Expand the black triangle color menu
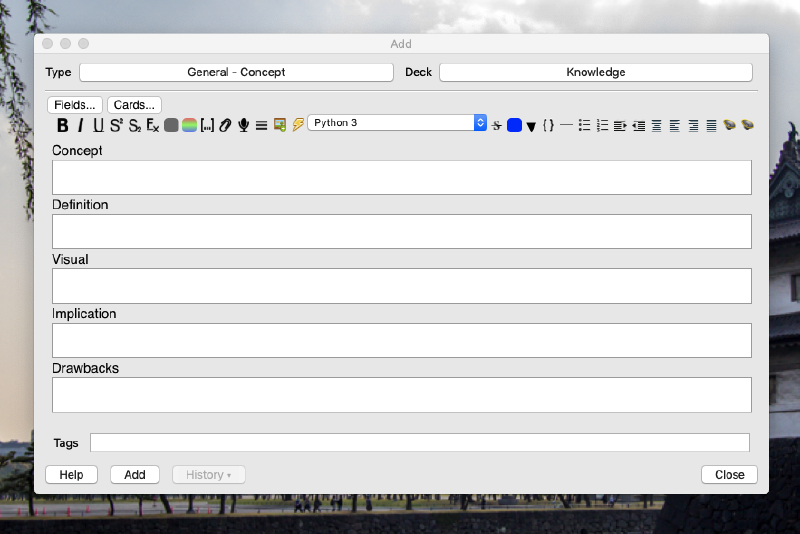The width and height of the screenshot is (800, 534). (531, 126)
